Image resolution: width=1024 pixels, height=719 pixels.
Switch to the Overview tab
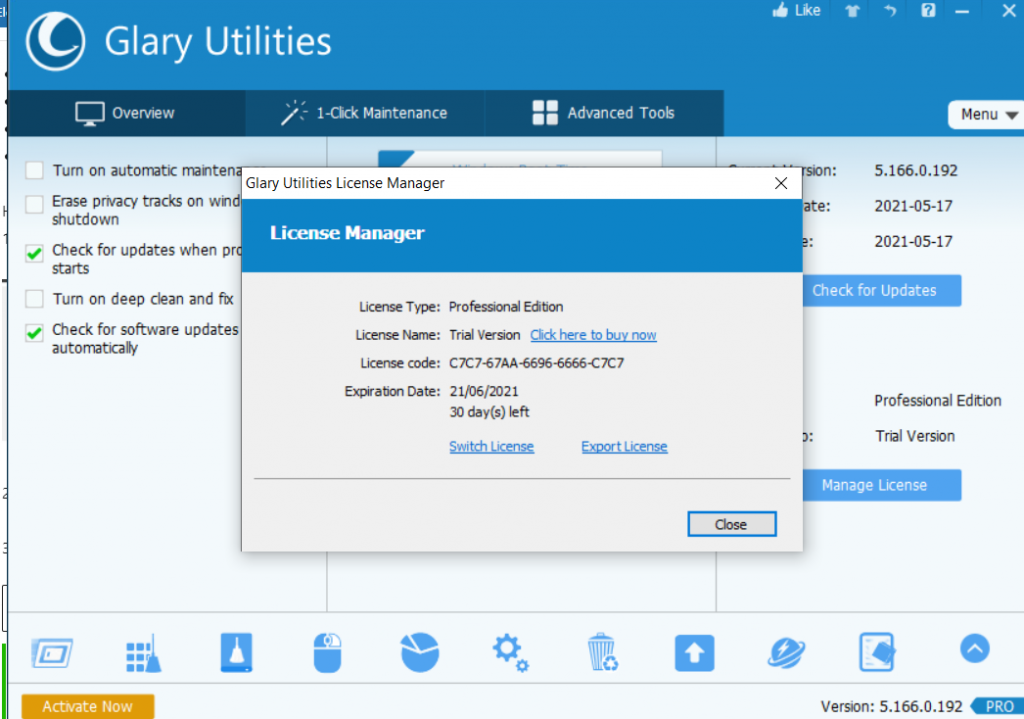126,113
